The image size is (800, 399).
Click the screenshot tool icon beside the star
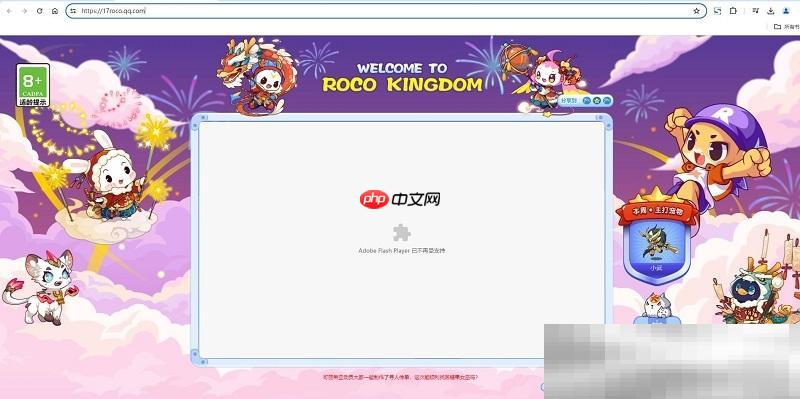pos(717,11)
